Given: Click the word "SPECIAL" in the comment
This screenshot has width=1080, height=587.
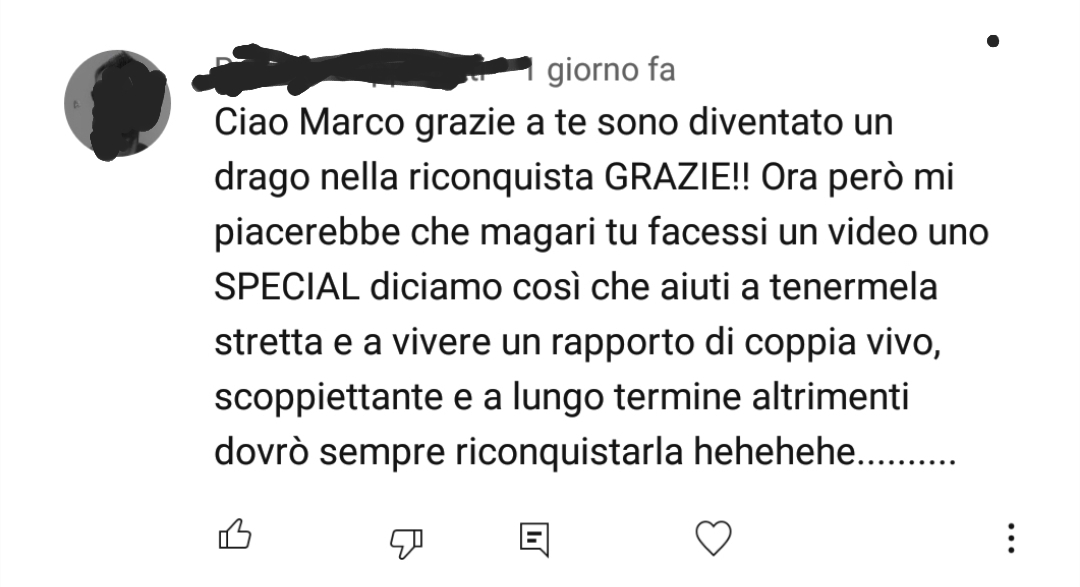Looking at the screenshot, I should coord(287,287).
